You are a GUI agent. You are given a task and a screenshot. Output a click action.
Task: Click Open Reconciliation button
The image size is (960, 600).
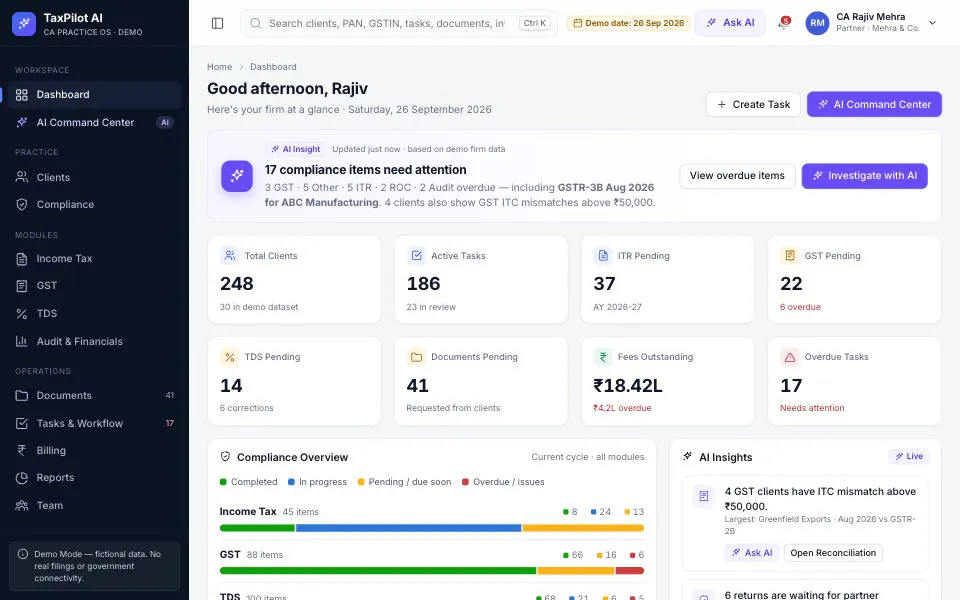click(x=833, y=553)
